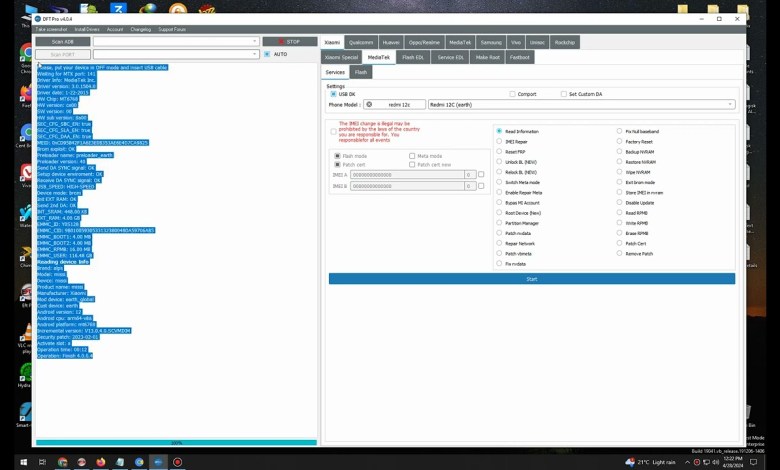The width and height of the screenshot is (780, 470).
Task: Tick the checkbox beside IMEI A field
Action: (481, 175)
